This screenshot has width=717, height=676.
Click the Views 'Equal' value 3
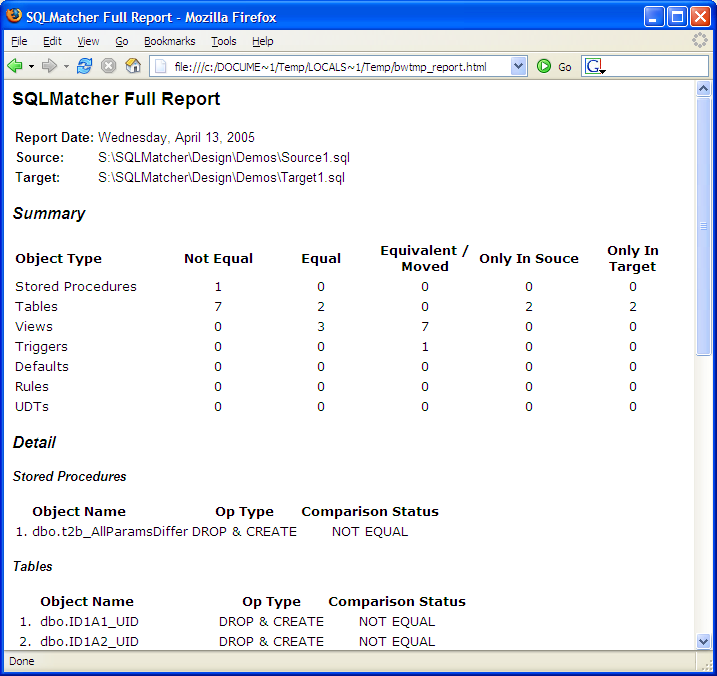(321, 327)
